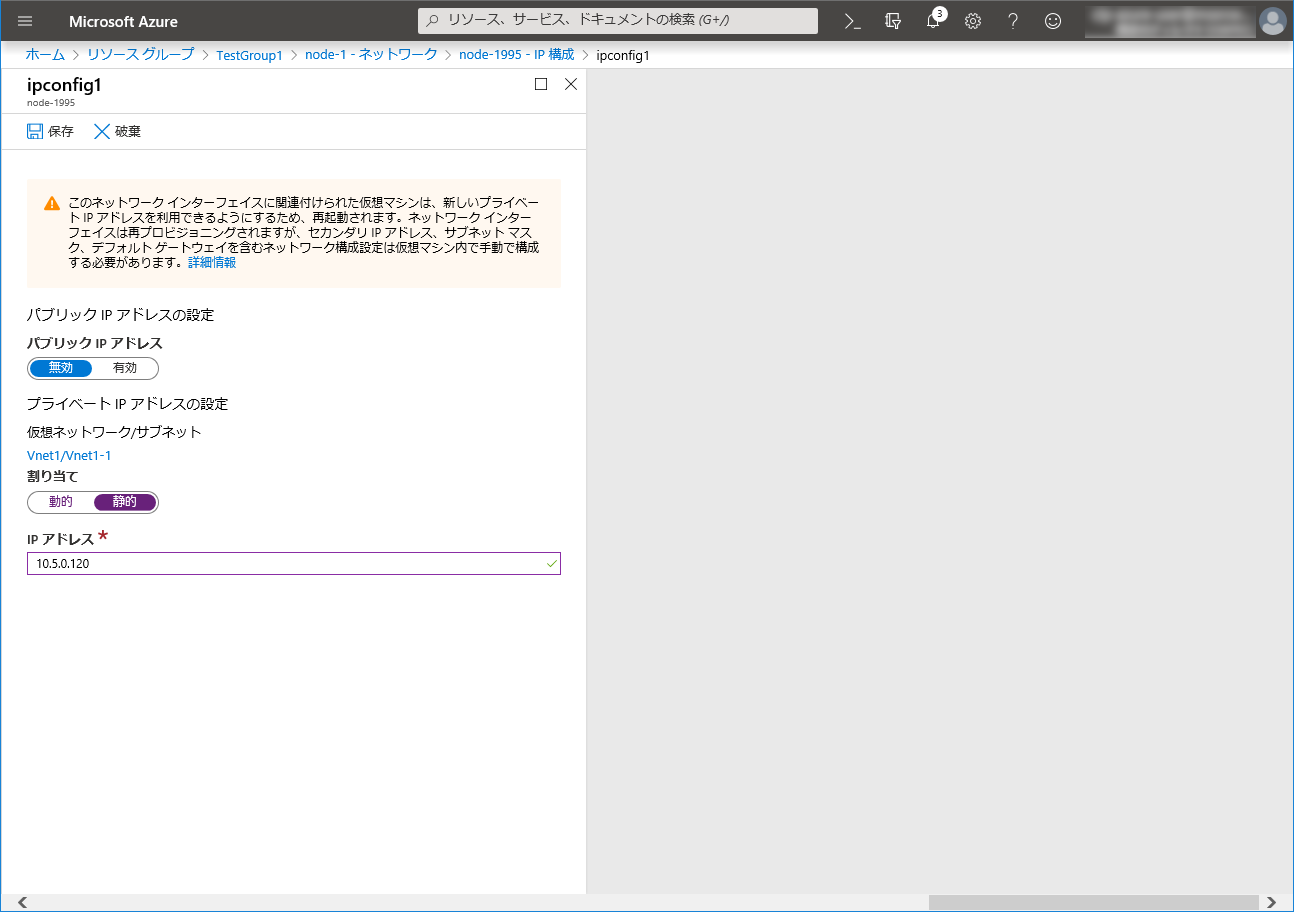This screenshot has width=1294, height=912.
Task: Send feedback via smiley icon
Action: click(x=1052, y=21)
